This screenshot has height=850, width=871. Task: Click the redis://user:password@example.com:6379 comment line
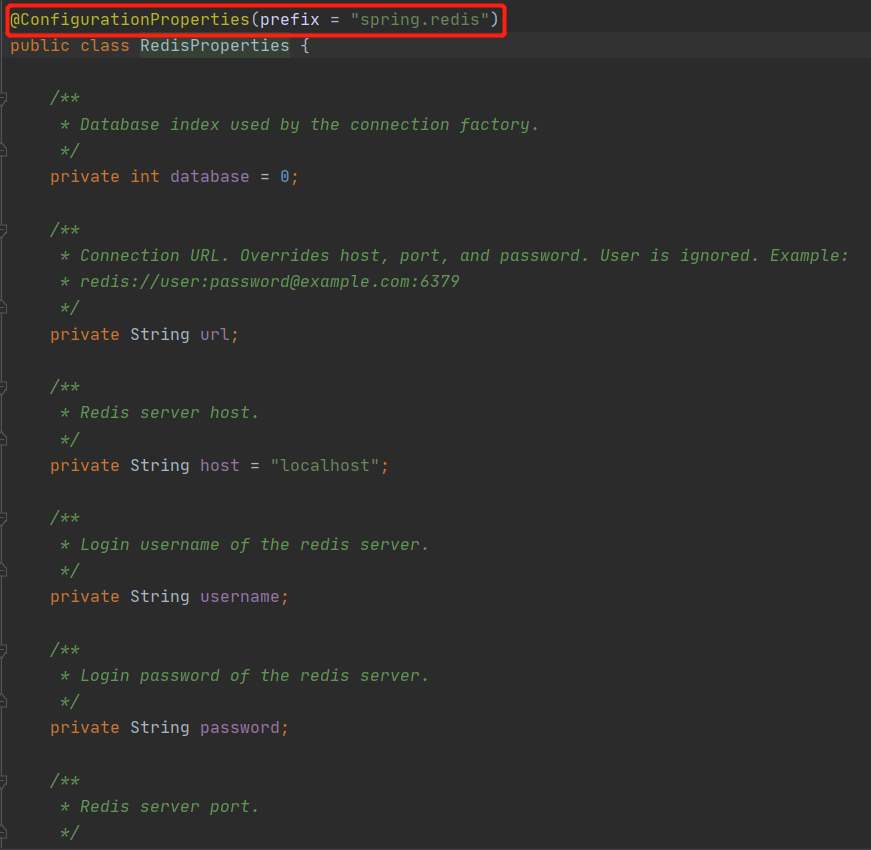pos(269,282)
